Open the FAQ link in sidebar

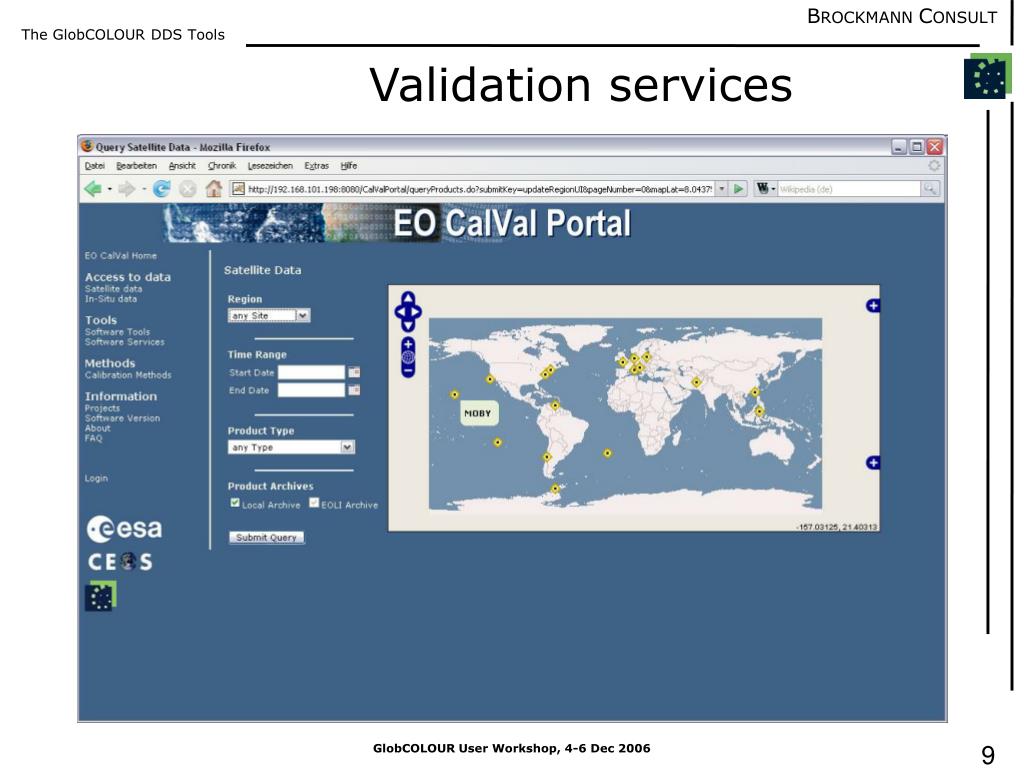[93, 438]
